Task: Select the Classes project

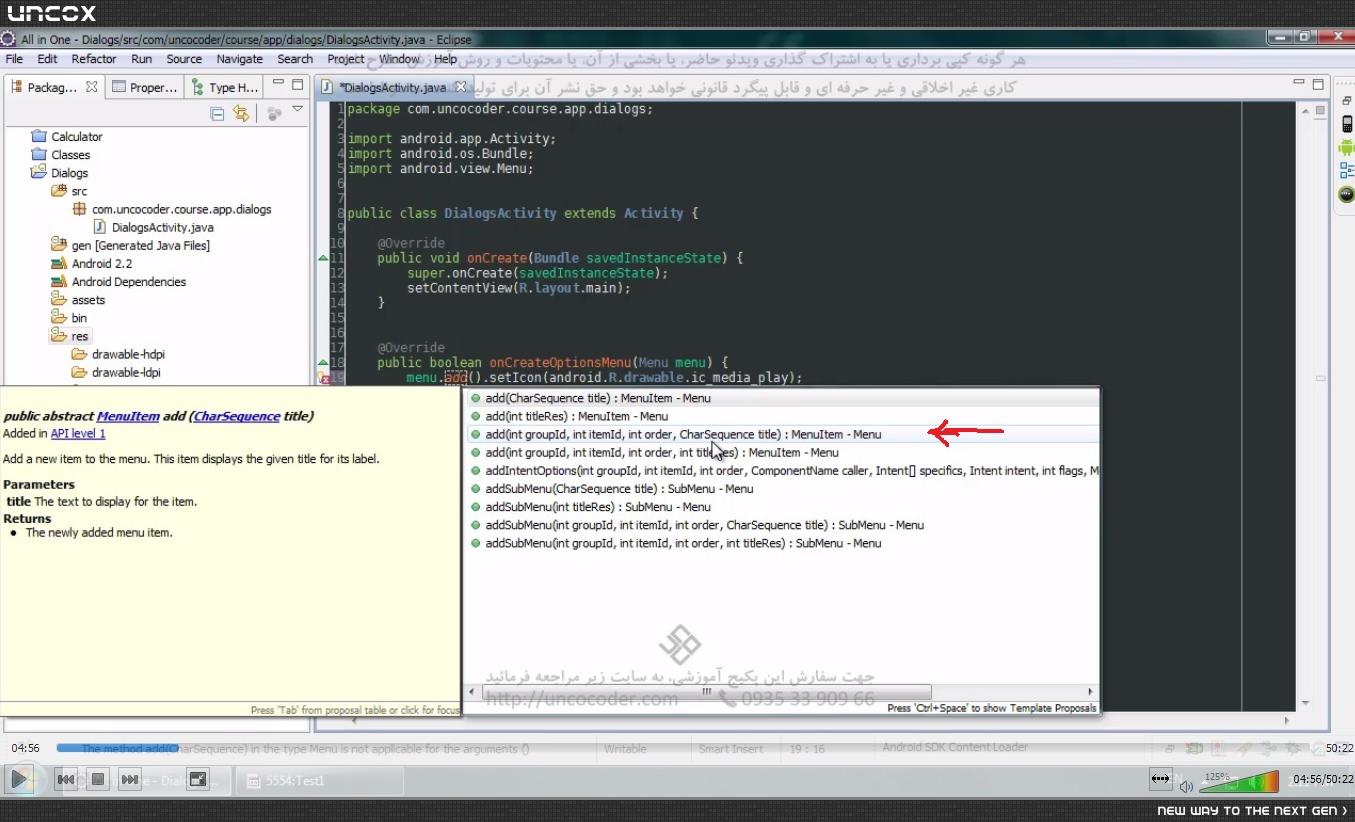Action: [x=60, y=155]
